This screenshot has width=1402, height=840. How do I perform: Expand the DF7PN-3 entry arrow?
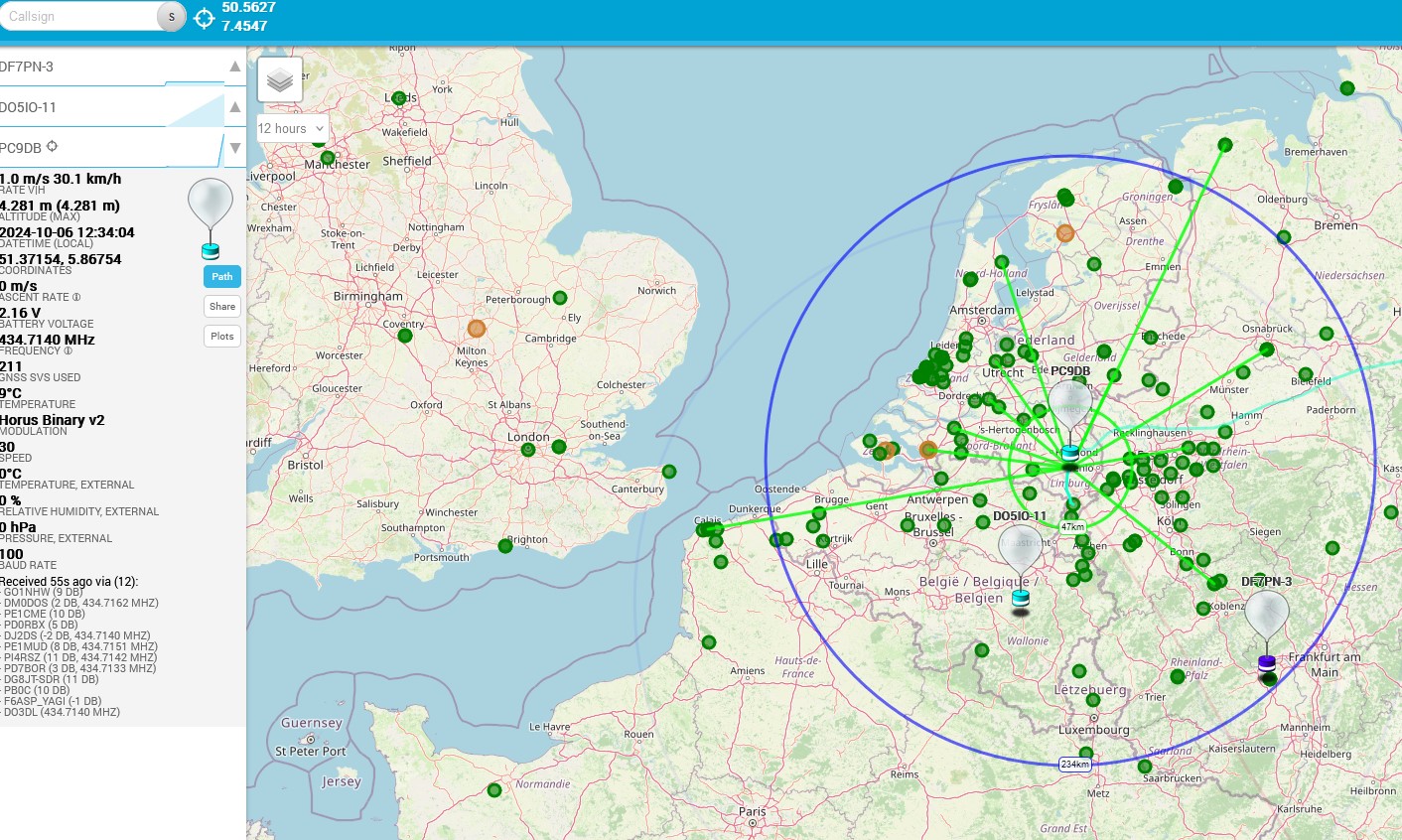[x=235, y=67]
